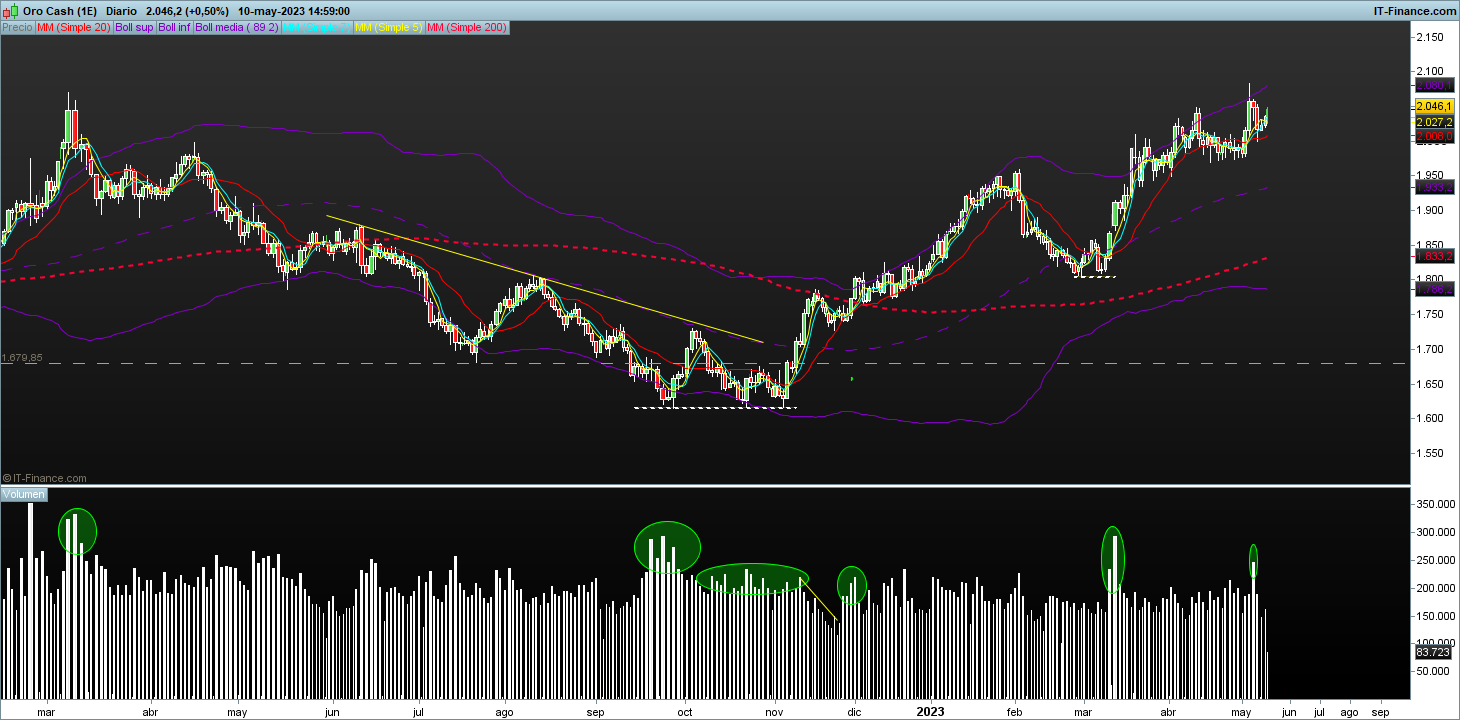Click the candlestick chart icon beside Oro Cash
The image size is (1460, 720).
pos(10,10)
